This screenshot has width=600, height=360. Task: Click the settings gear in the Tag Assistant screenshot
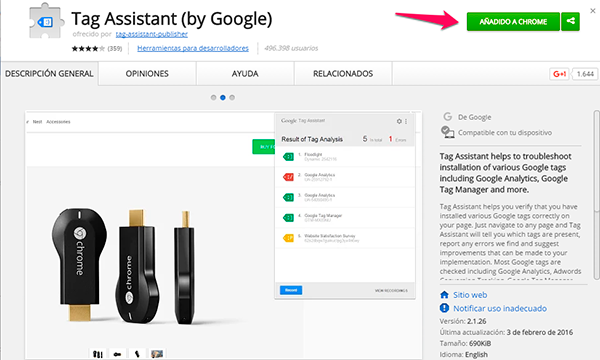point(399,121)
